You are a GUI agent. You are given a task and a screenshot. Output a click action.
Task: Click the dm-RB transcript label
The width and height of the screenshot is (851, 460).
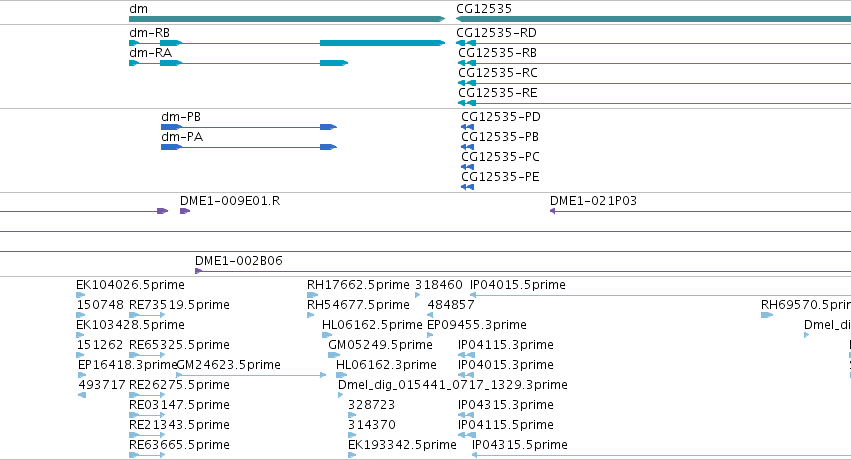pos(149,33)
